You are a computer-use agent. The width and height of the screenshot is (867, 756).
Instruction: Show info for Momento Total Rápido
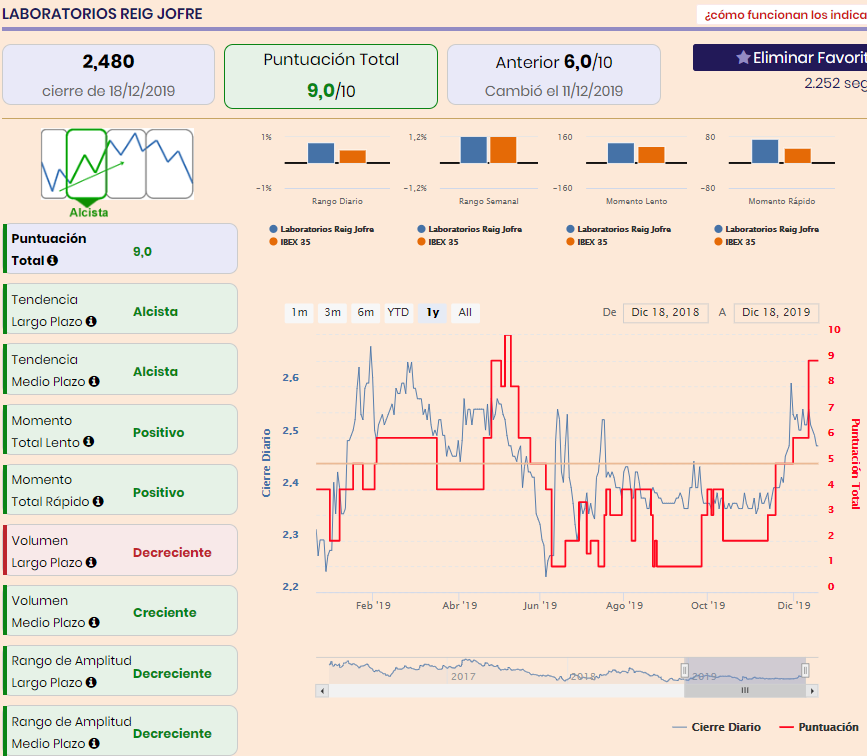tap(98, 501)
